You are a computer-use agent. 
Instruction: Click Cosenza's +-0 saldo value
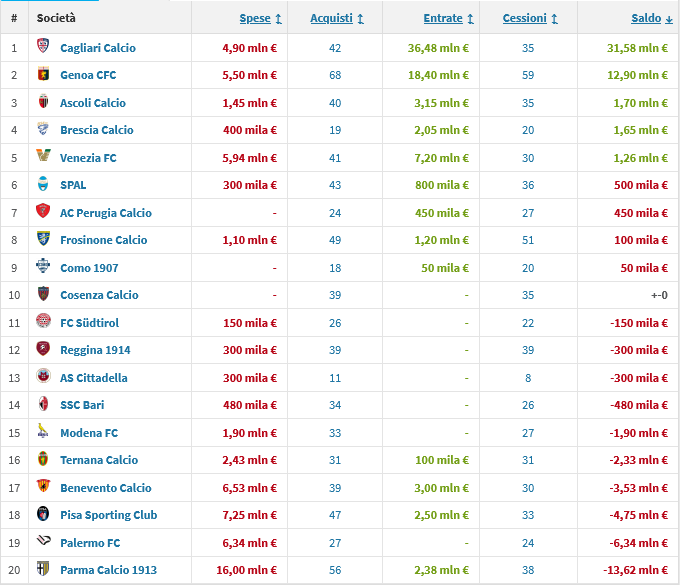point(659,295)
